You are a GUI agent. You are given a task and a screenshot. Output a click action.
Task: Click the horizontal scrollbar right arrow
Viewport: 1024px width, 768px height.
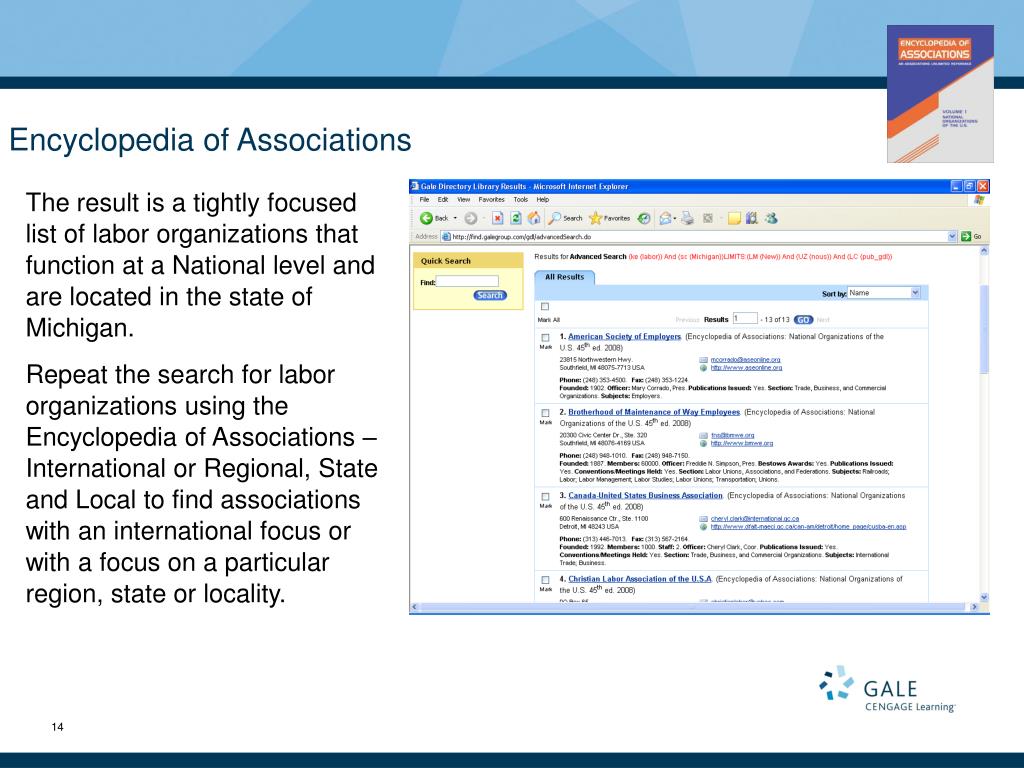tap(974, 607)
